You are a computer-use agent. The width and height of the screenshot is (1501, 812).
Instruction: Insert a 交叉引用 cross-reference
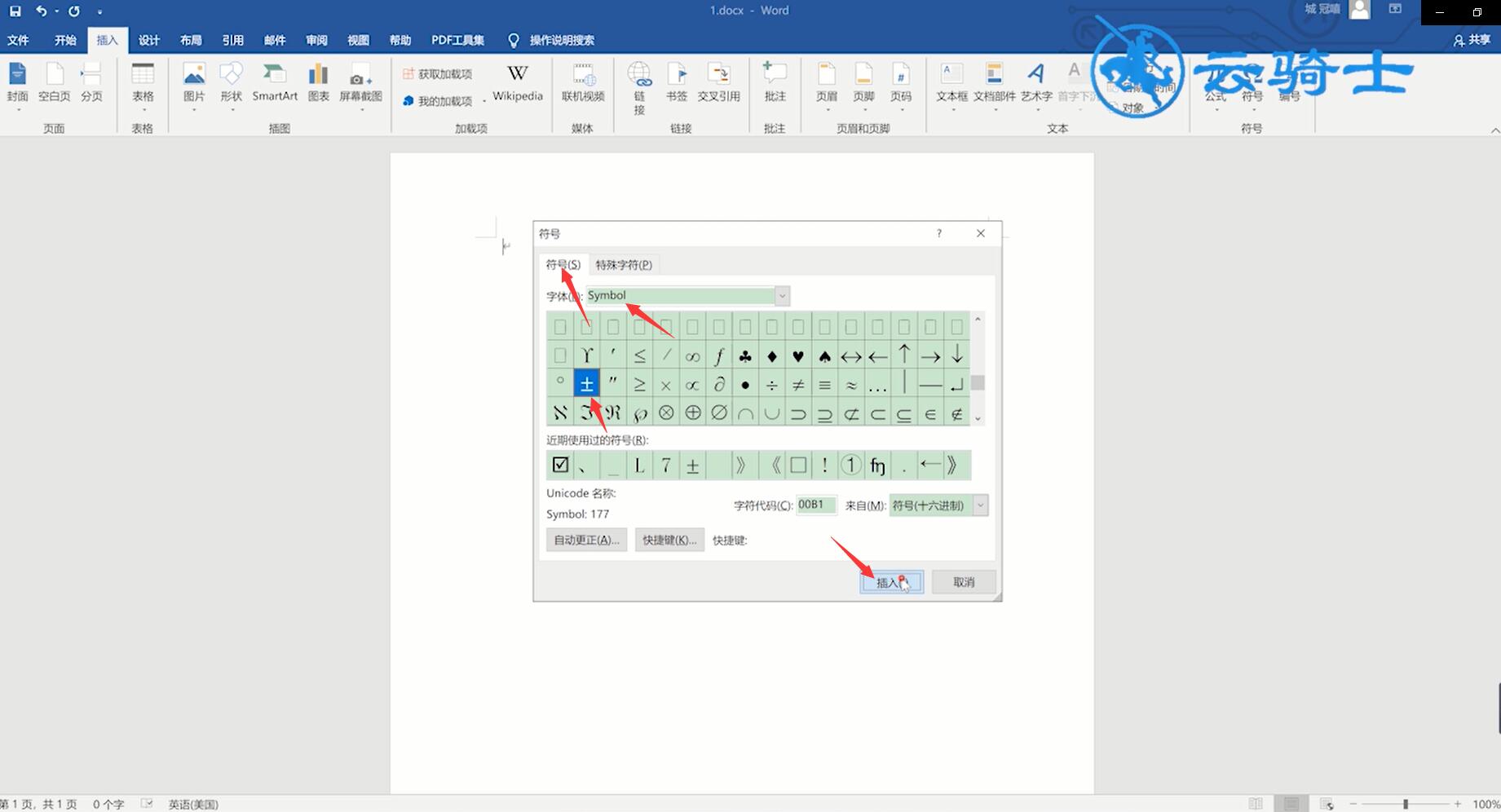point(718,83)
